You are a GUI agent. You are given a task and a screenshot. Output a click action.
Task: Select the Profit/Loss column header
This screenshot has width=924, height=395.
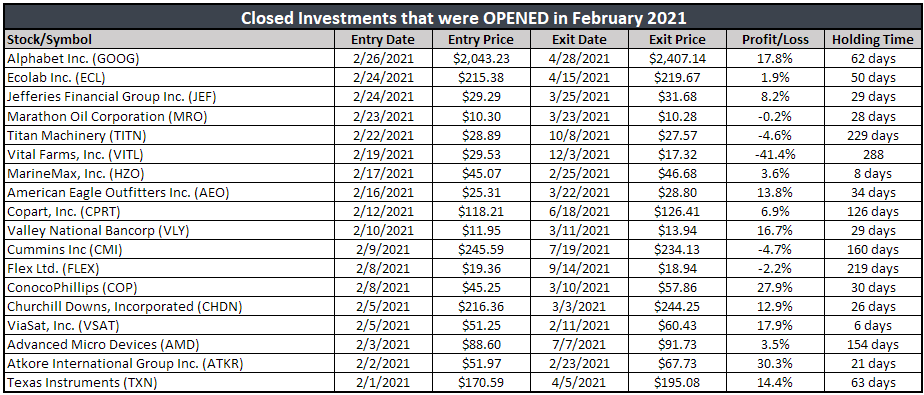tap(776, 40)
